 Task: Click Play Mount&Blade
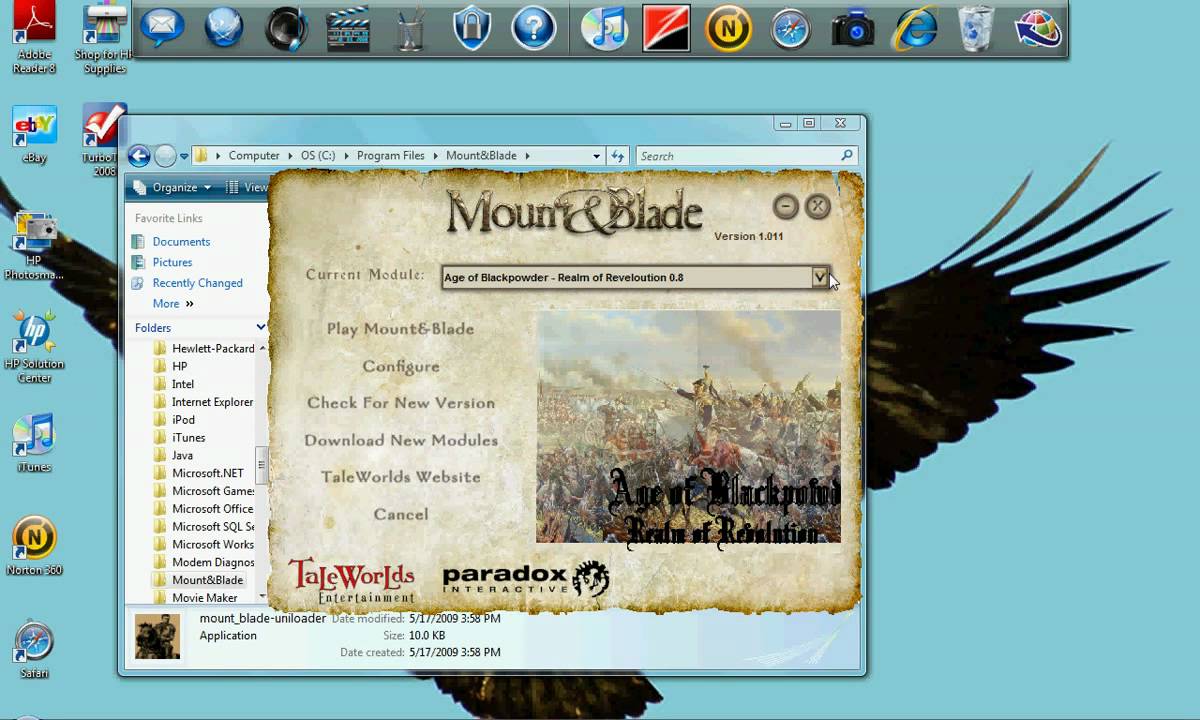[x=400, y=329]
